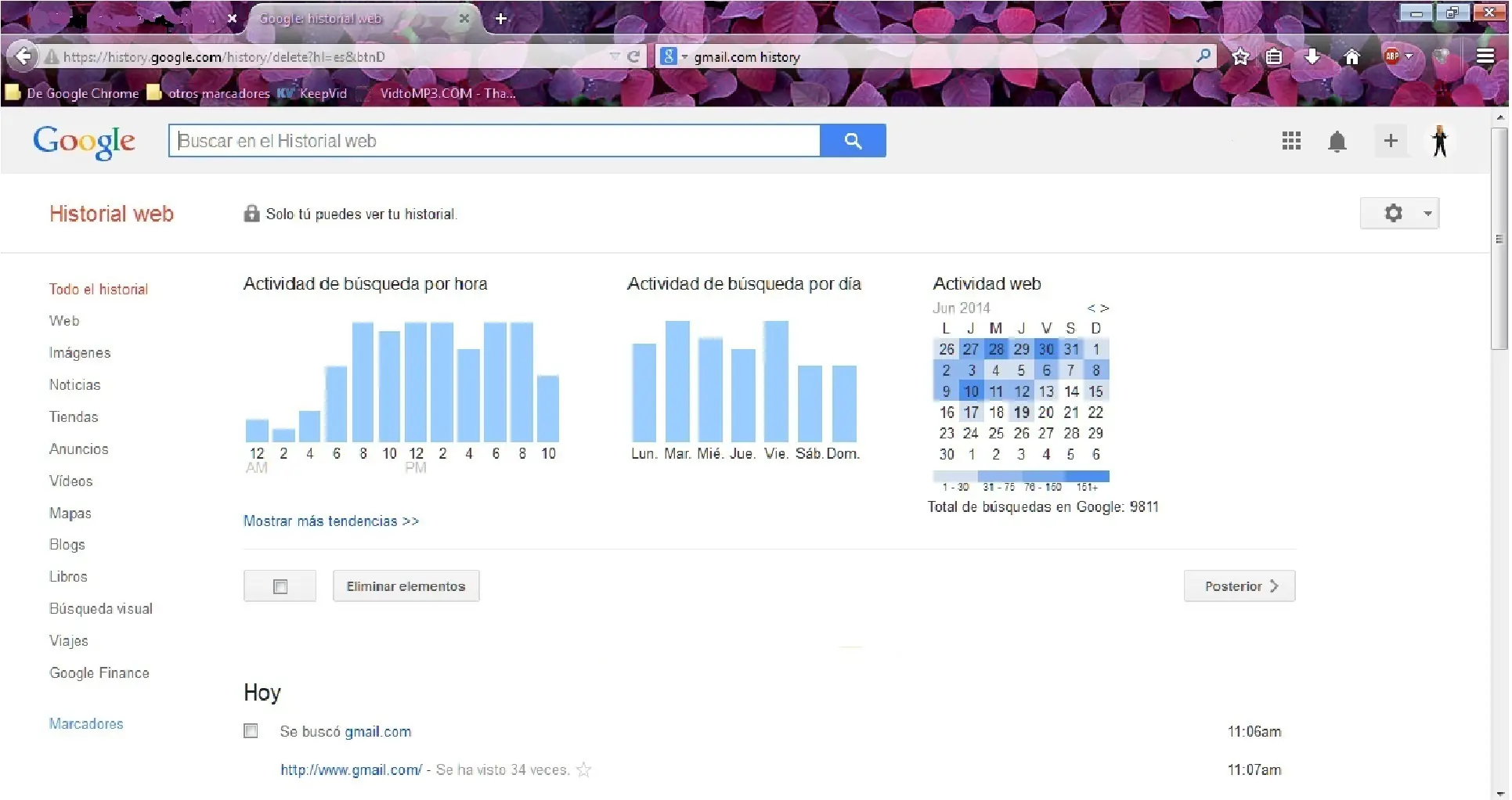
Task: Open the Google apps grid icon
Action: click(1291, 141)
